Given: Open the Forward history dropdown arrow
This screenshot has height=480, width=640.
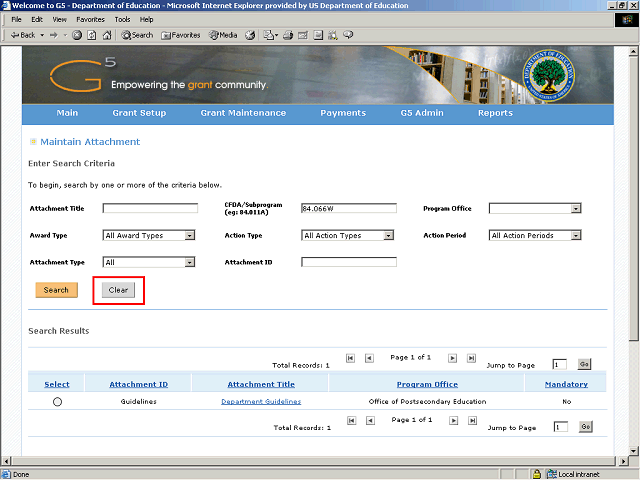Looking at the screenshot, I should coord(65,35).
